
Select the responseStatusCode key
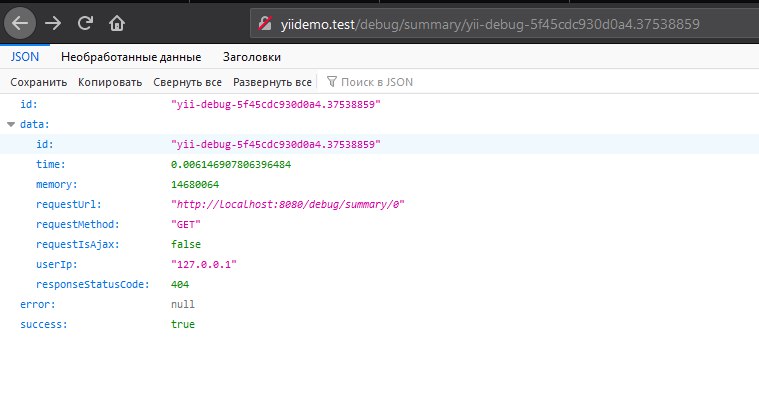click(x=92, y=285)
